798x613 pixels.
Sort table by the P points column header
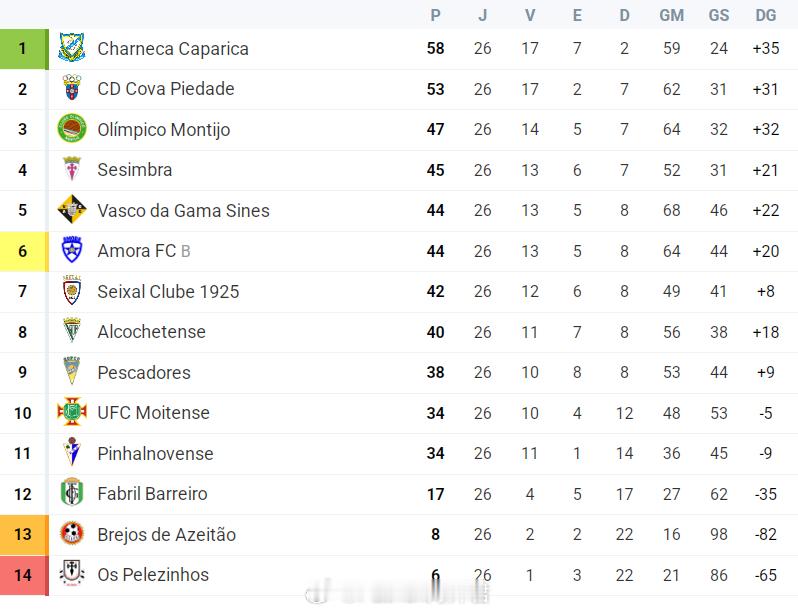tap(435, 15)
